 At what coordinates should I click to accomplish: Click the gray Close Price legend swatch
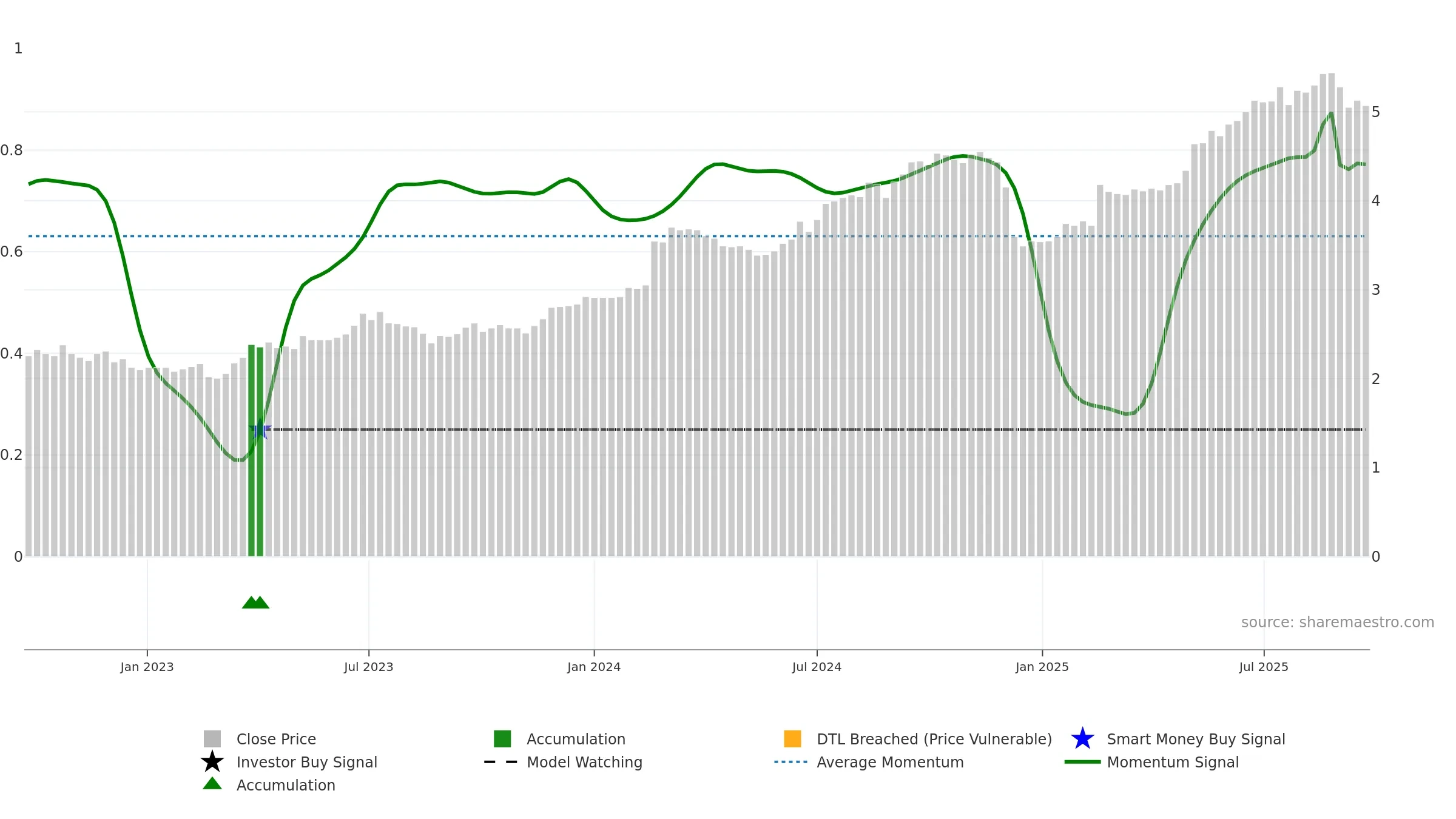pos(212,739)
